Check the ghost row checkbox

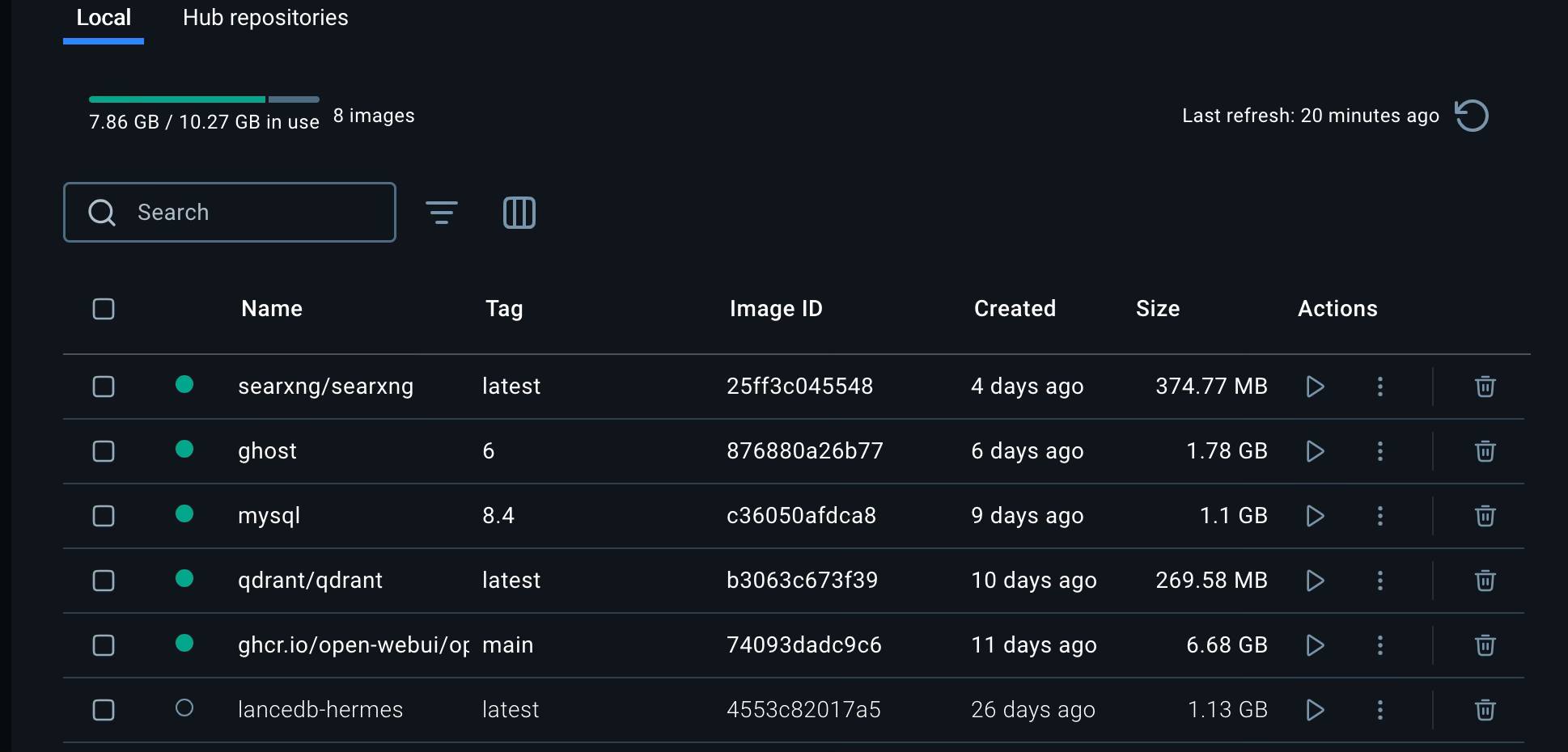pos(104,451)
